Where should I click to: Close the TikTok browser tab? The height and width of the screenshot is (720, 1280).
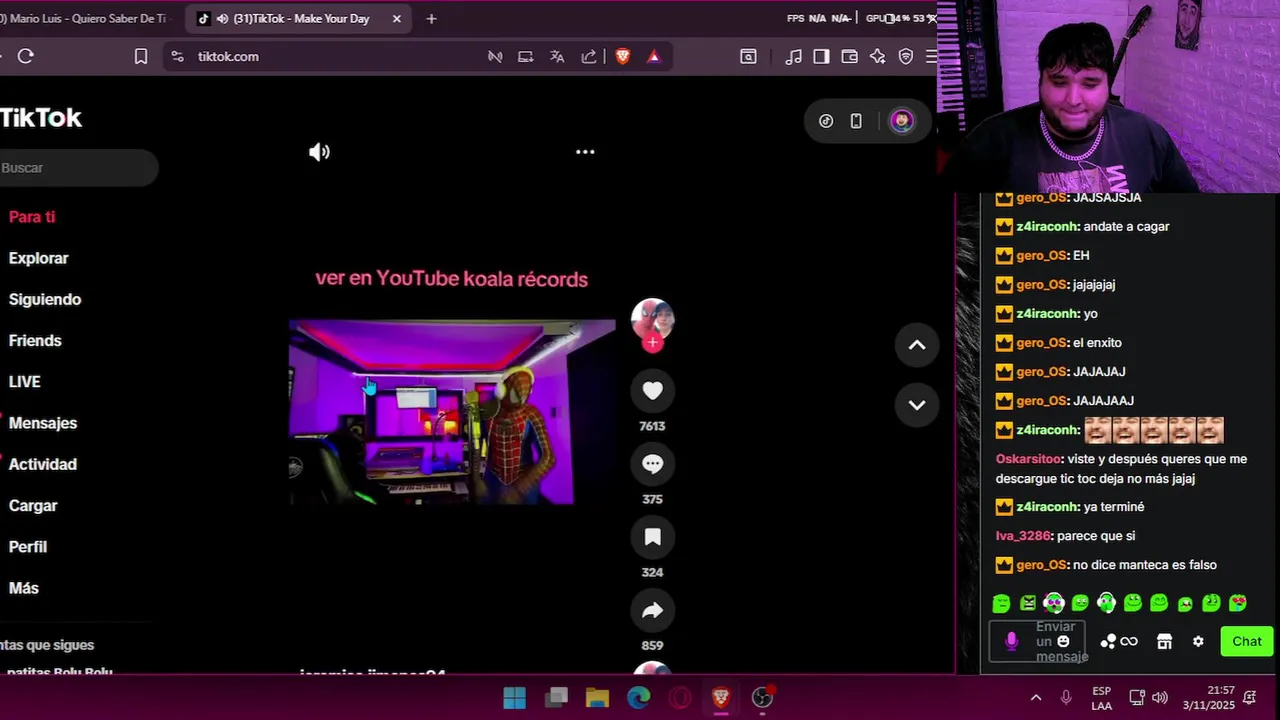[397, 19]
